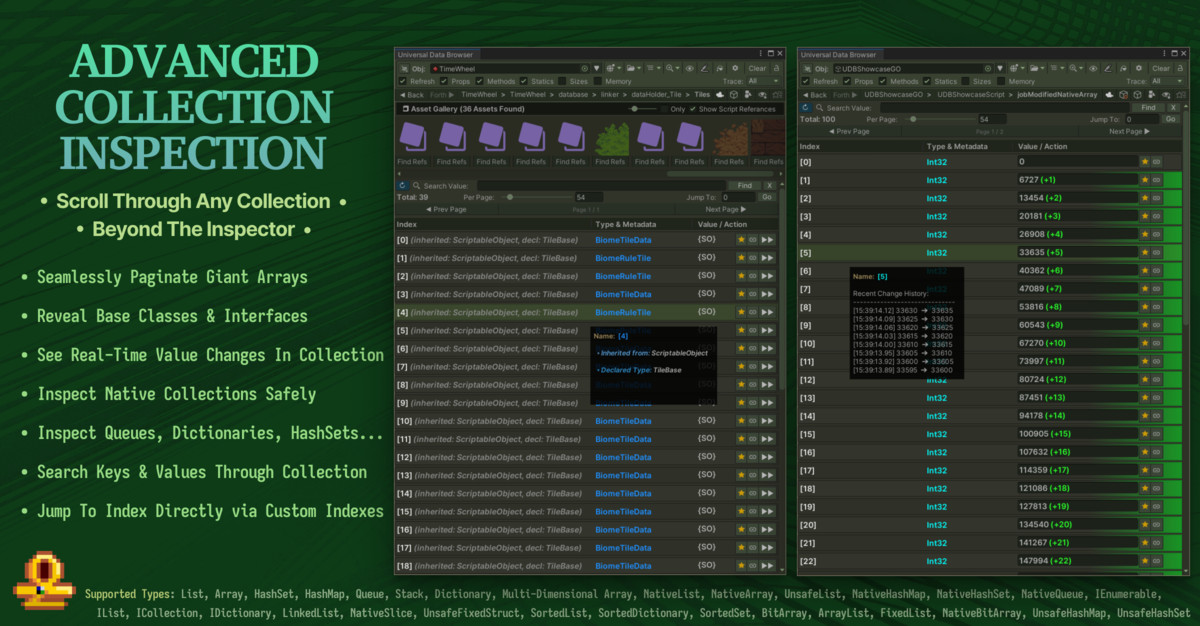Star the [1] Int32 value 6727 row

(1144, 180)
